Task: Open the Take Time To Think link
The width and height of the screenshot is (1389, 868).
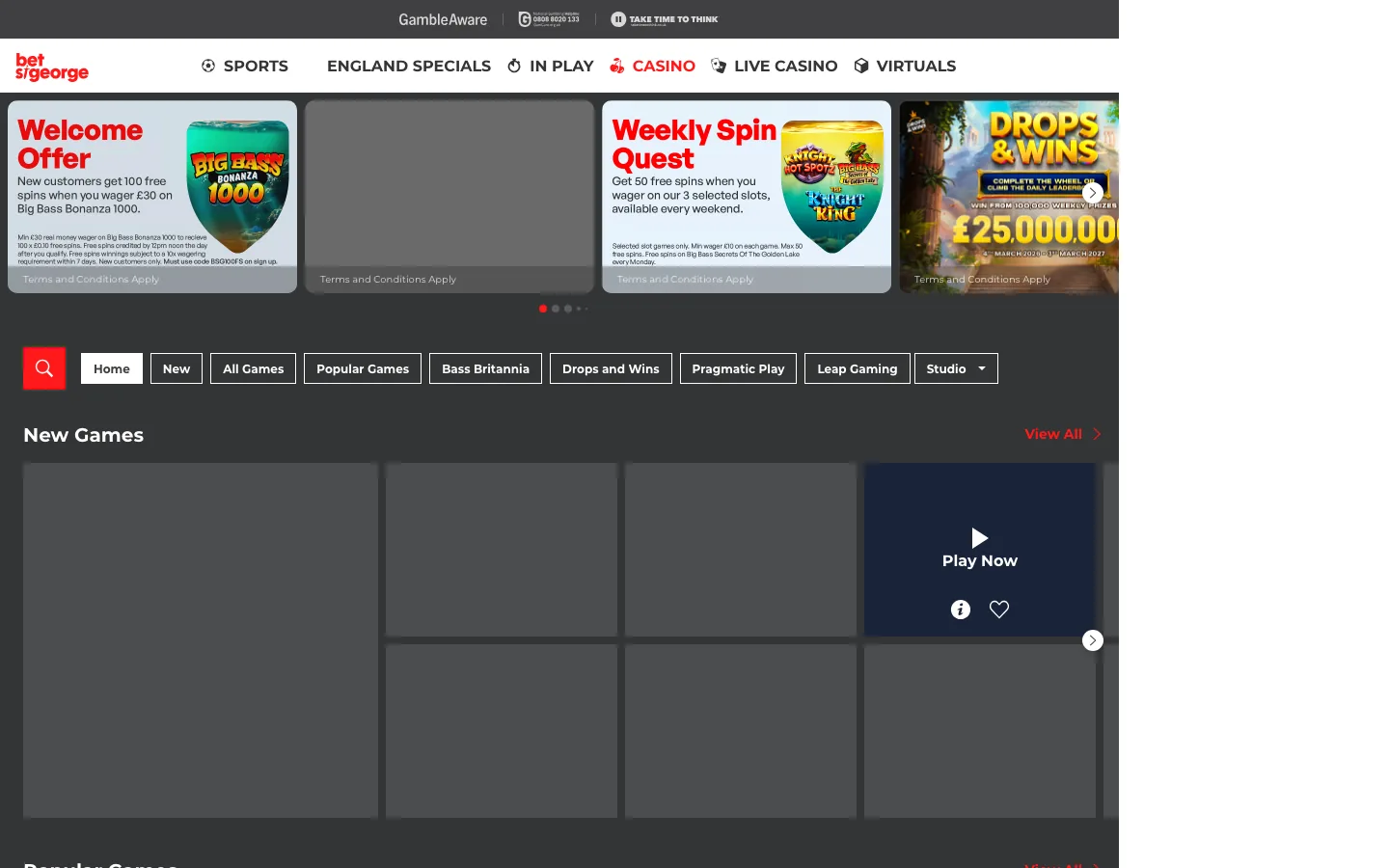Action: tap(665, 19)
